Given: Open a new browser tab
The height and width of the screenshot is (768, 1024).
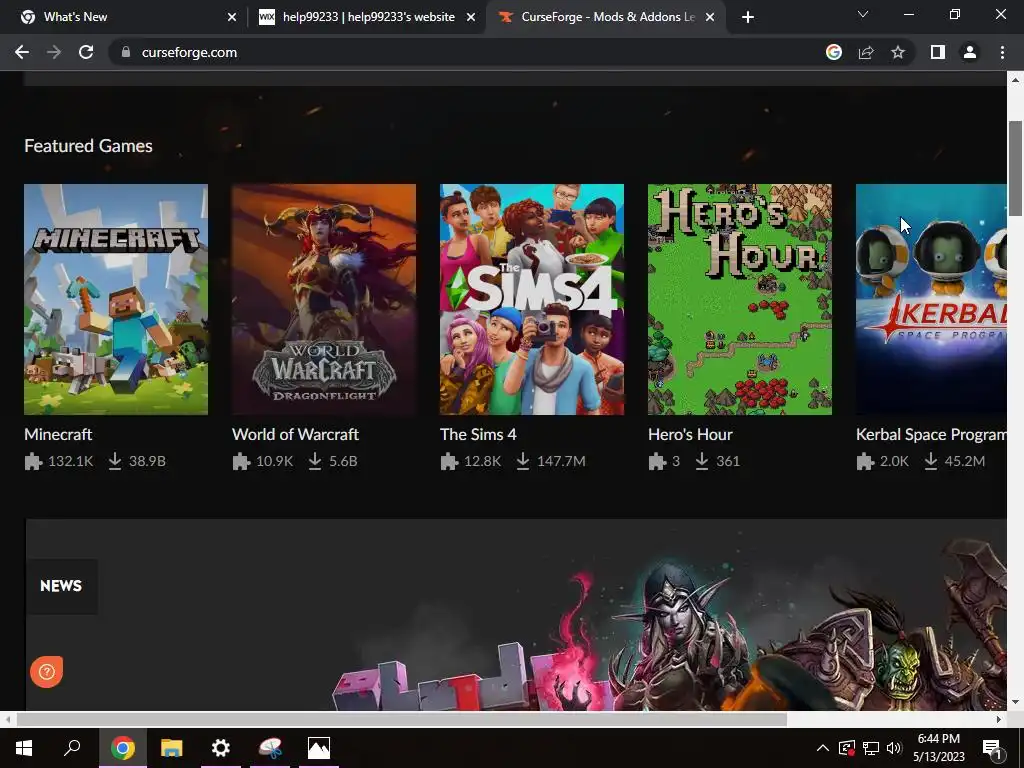Looking at the screenshot, I should click(x=748, y=17).
